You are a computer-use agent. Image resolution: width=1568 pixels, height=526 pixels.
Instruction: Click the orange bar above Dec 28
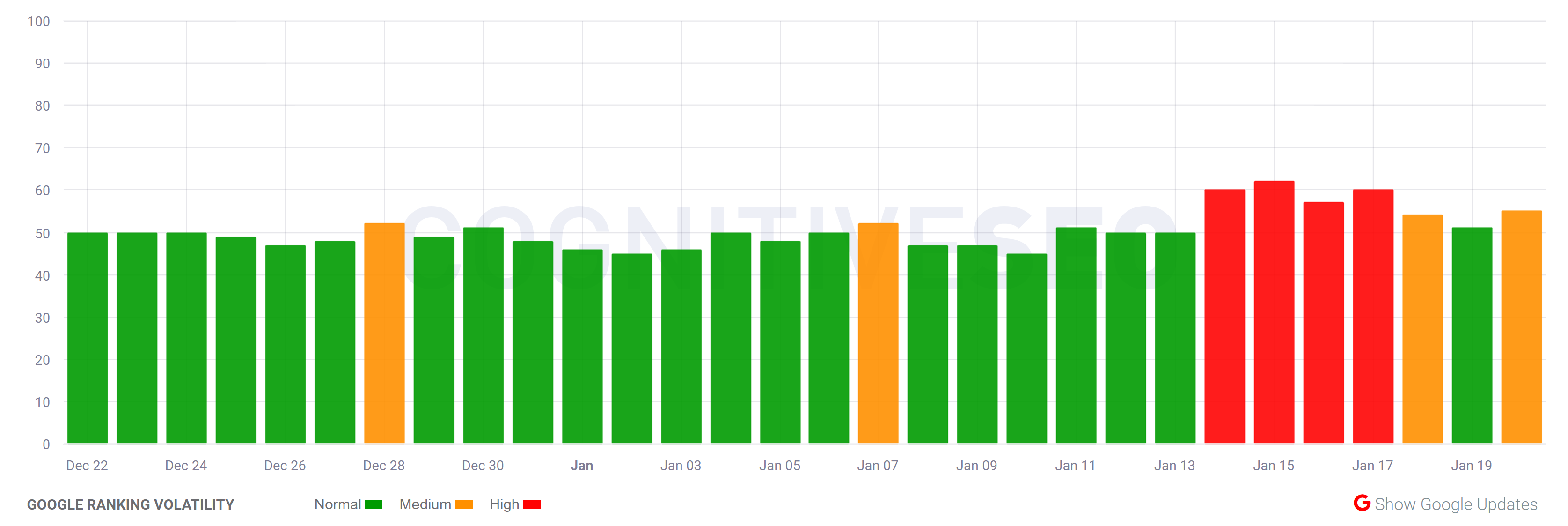pos(385,335)
